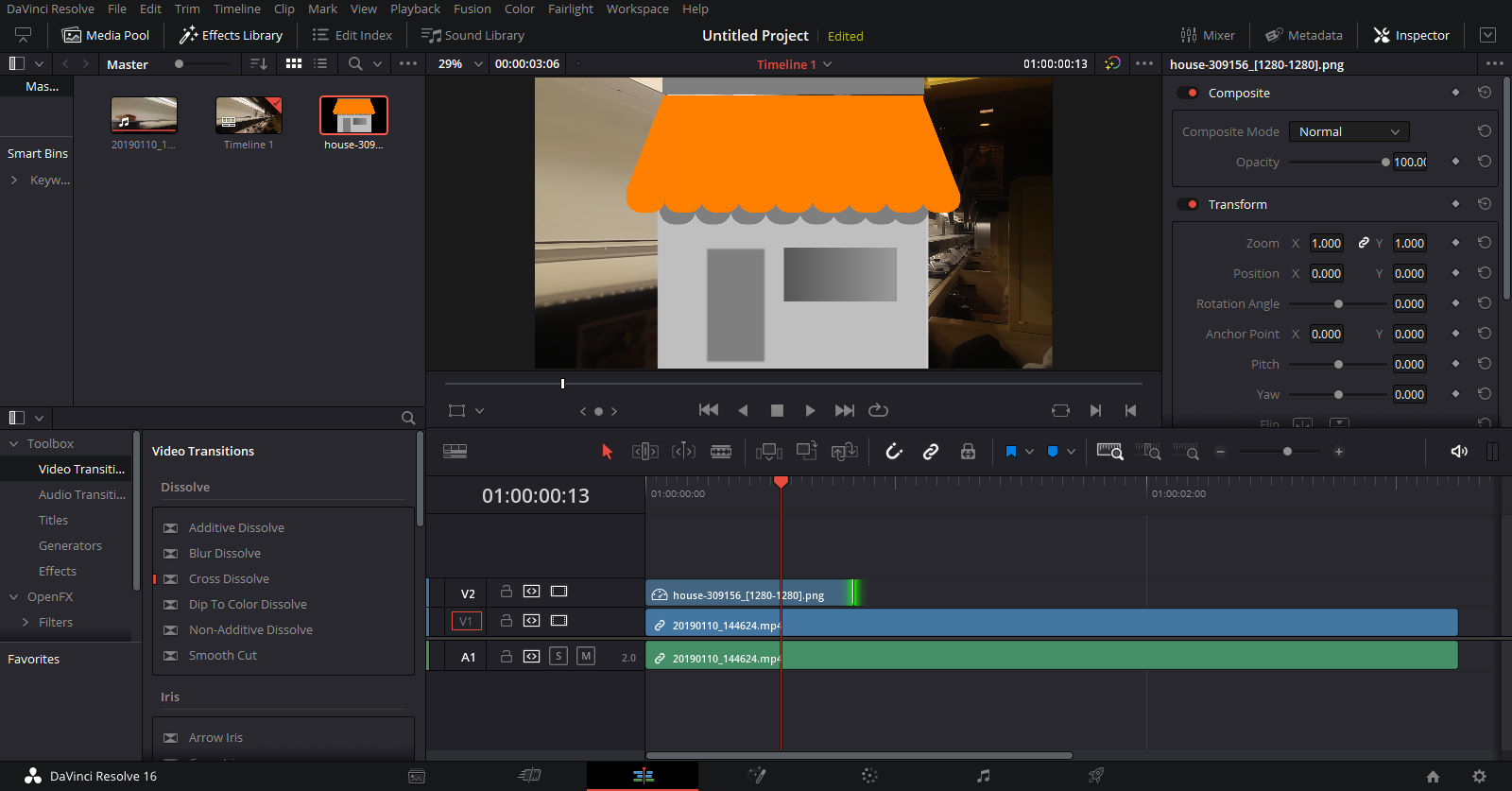Viewport: 1512px width, 791px height.
Task: Mute track A1 with M button
Action: pyautogui.click(x=586, y=656)
